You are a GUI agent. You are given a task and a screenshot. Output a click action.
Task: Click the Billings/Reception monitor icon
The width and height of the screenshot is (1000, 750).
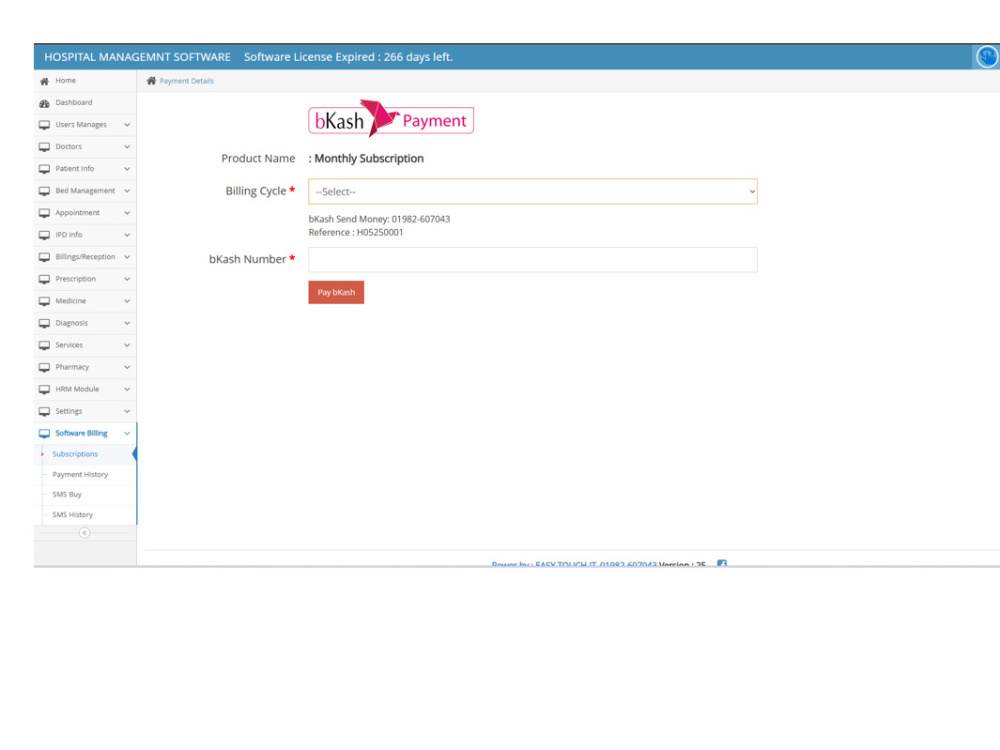44,257
